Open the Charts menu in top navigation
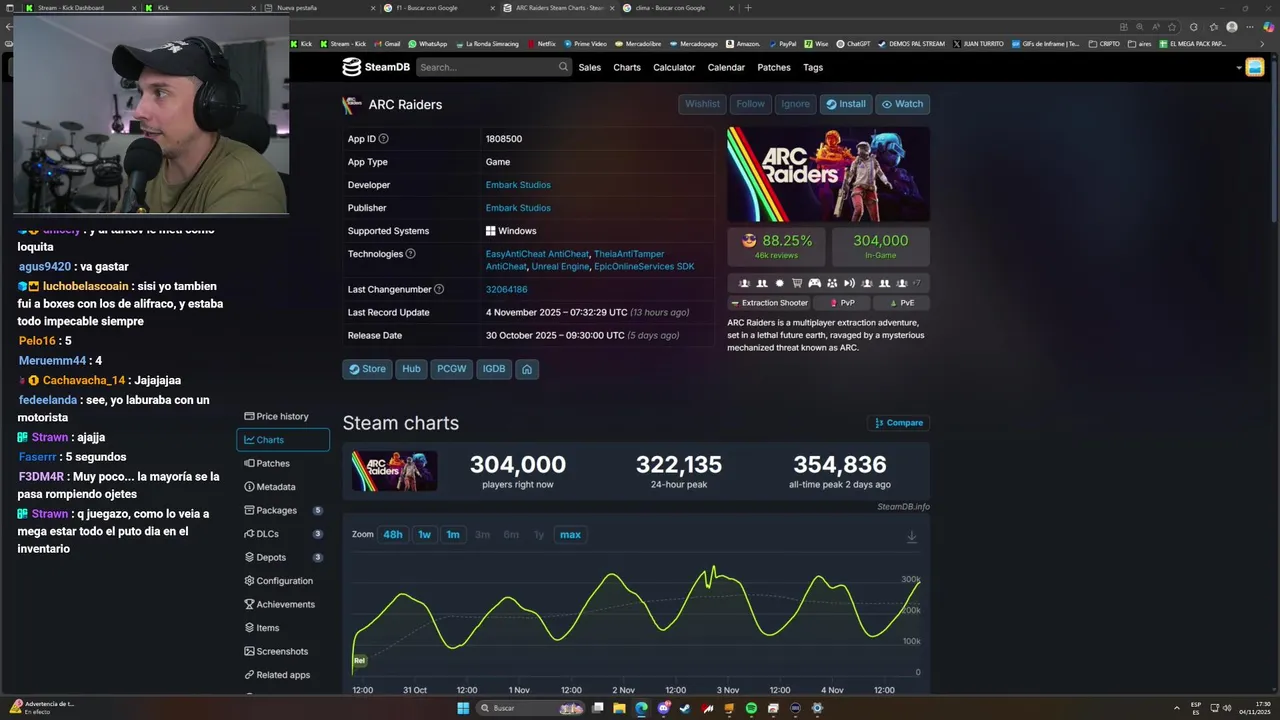 (x=627, y=67)
